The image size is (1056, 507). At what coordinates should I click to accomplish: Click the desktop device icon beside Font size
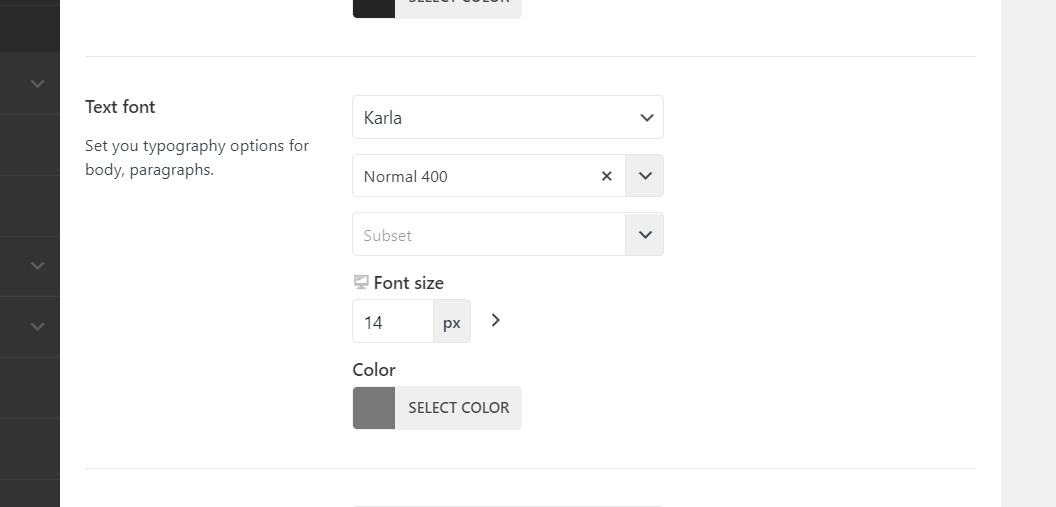point(361,283)
